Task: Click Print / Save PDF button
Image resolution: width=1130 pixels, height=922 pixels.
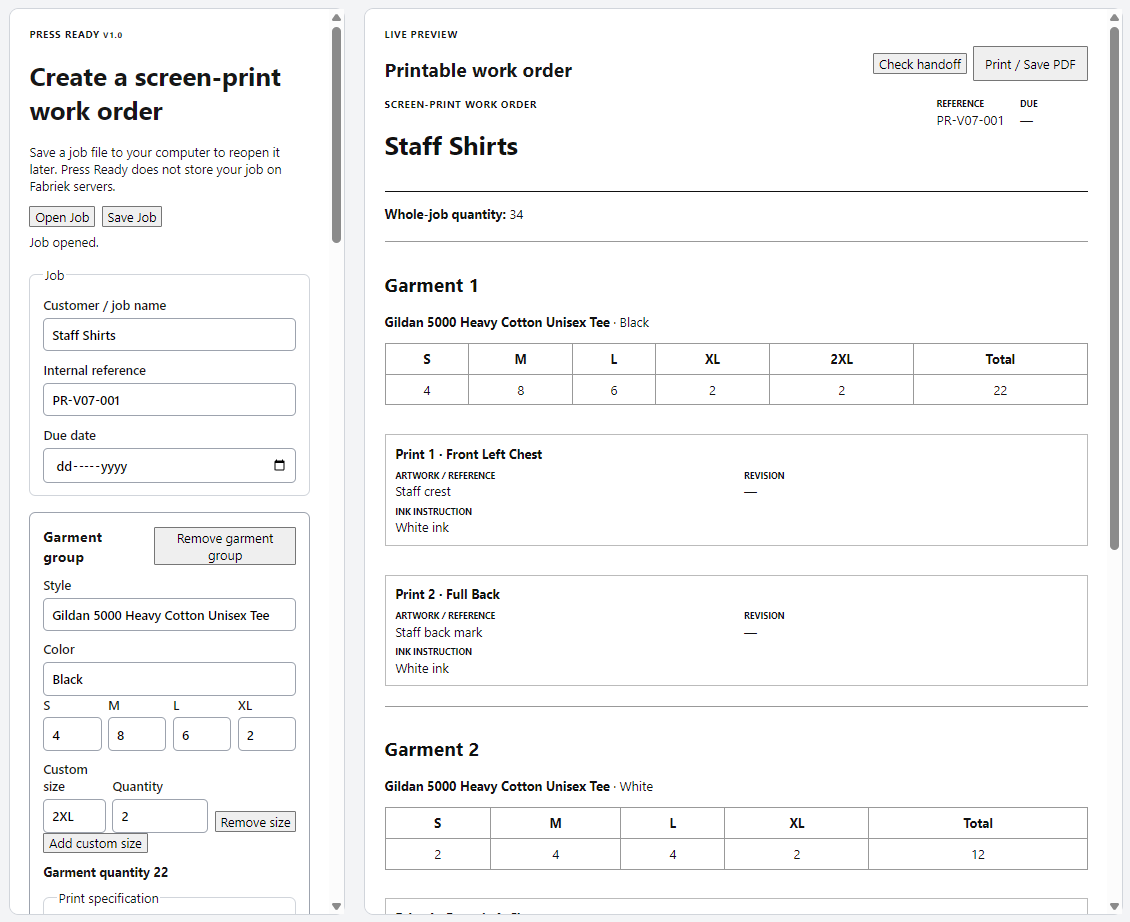Action: click(x=1030, y=64)
